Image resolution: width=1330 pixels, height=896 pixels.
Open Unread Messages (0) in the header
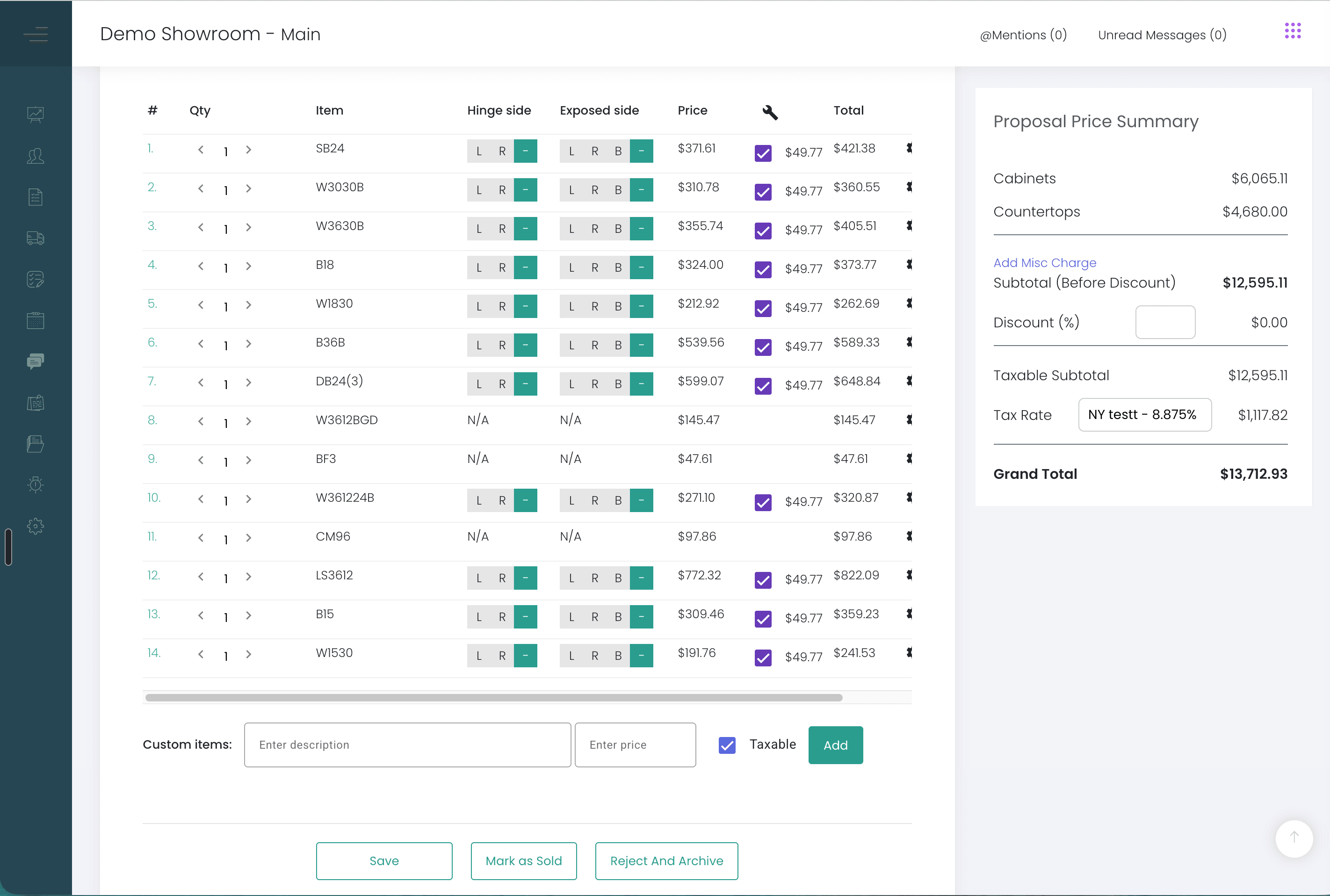[1162, 35]
